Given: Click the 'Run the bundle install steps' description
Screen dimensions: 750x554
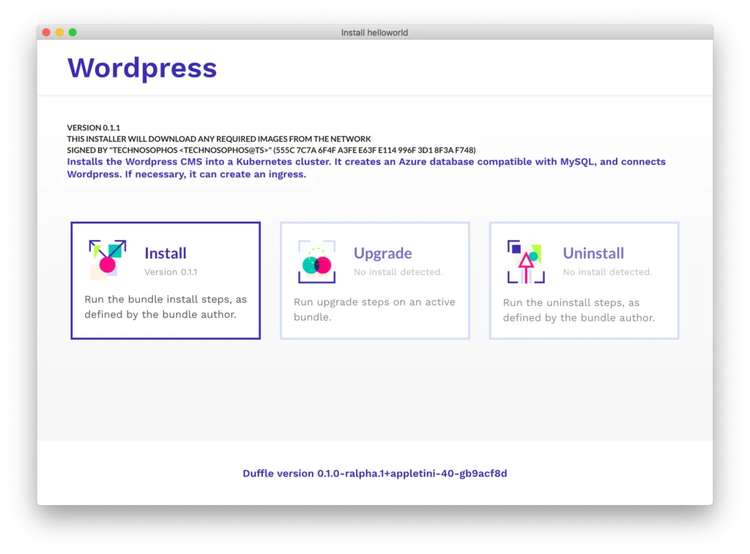Looking at the screenshot, I should click(165, 307).
